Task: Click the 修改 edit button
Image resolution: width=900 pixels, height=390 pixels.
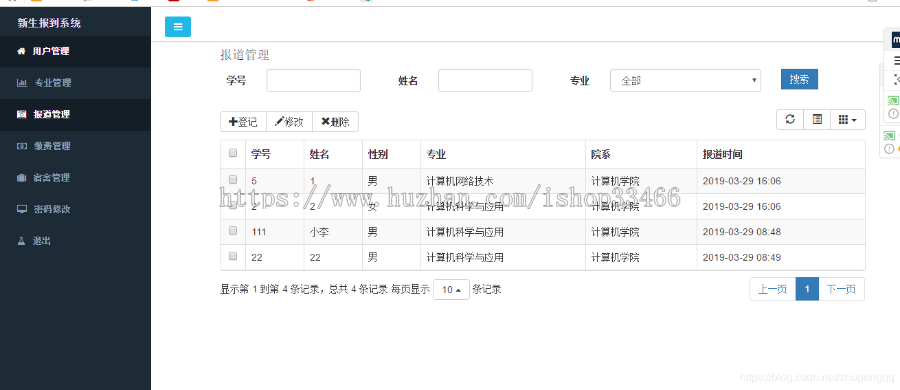Action: (x=289, y=122)
